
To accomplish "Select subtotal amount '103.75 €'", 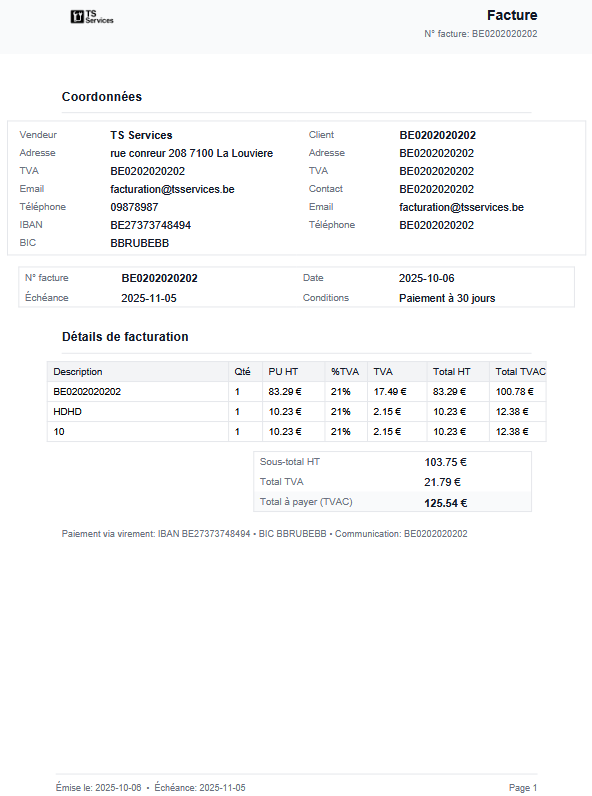I will click(x=445, y=462).
